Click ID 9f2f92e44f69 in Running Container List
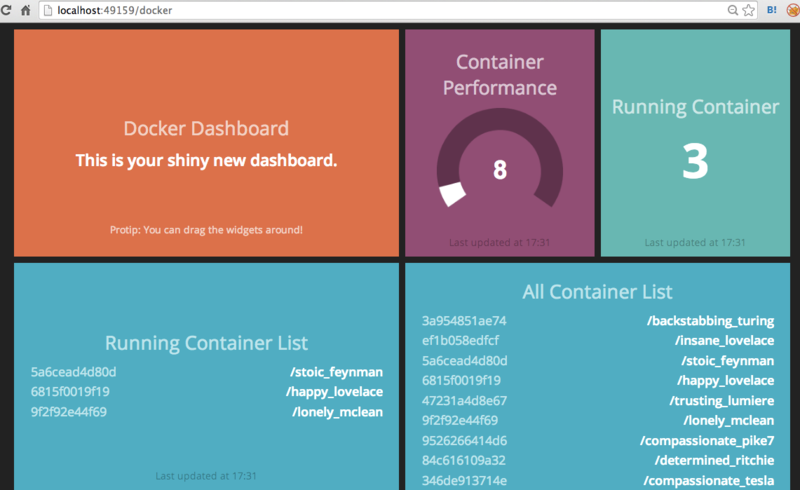 69,412
